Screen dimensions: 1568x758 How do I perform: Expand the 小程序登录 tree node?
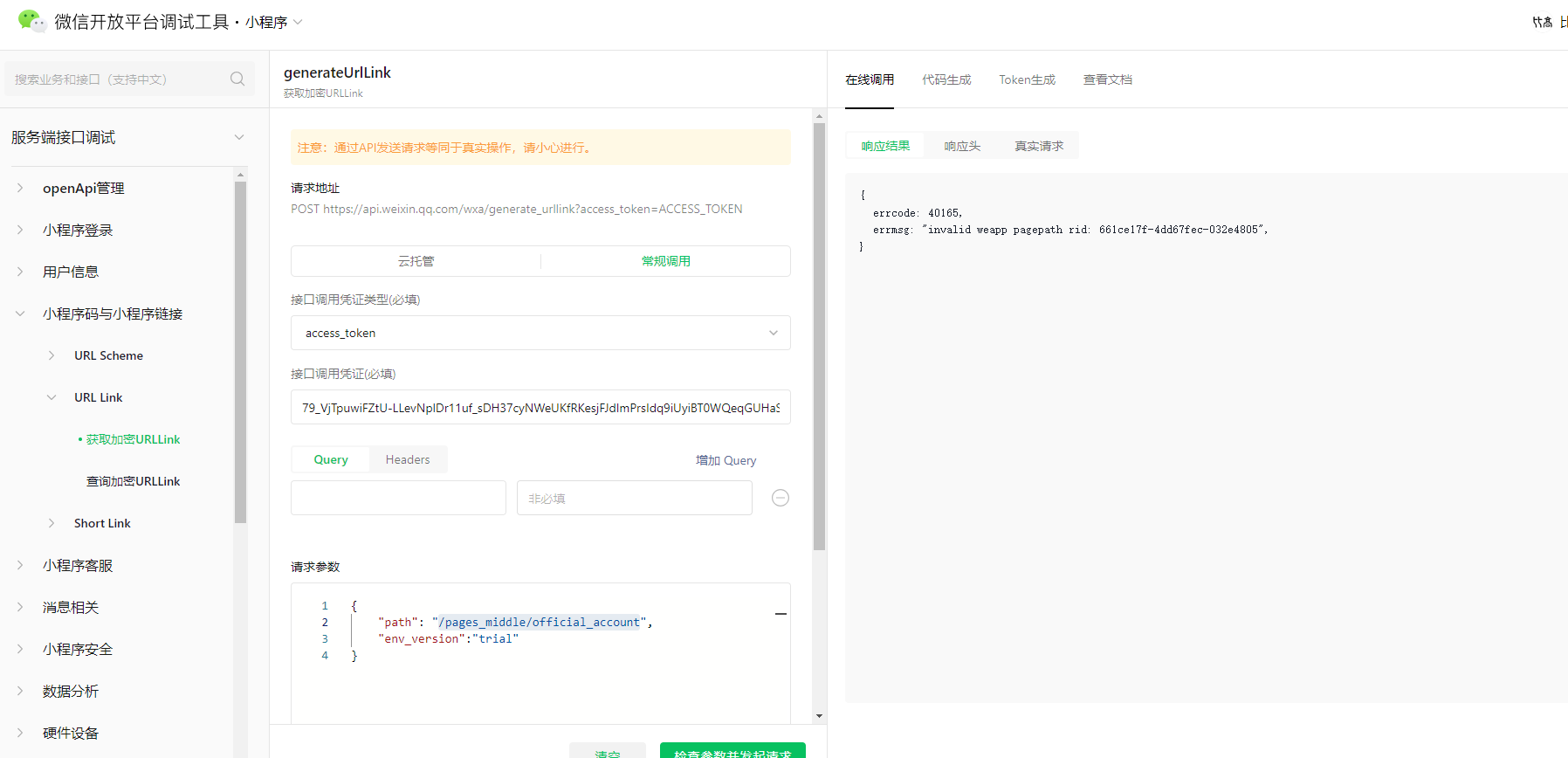20,230
